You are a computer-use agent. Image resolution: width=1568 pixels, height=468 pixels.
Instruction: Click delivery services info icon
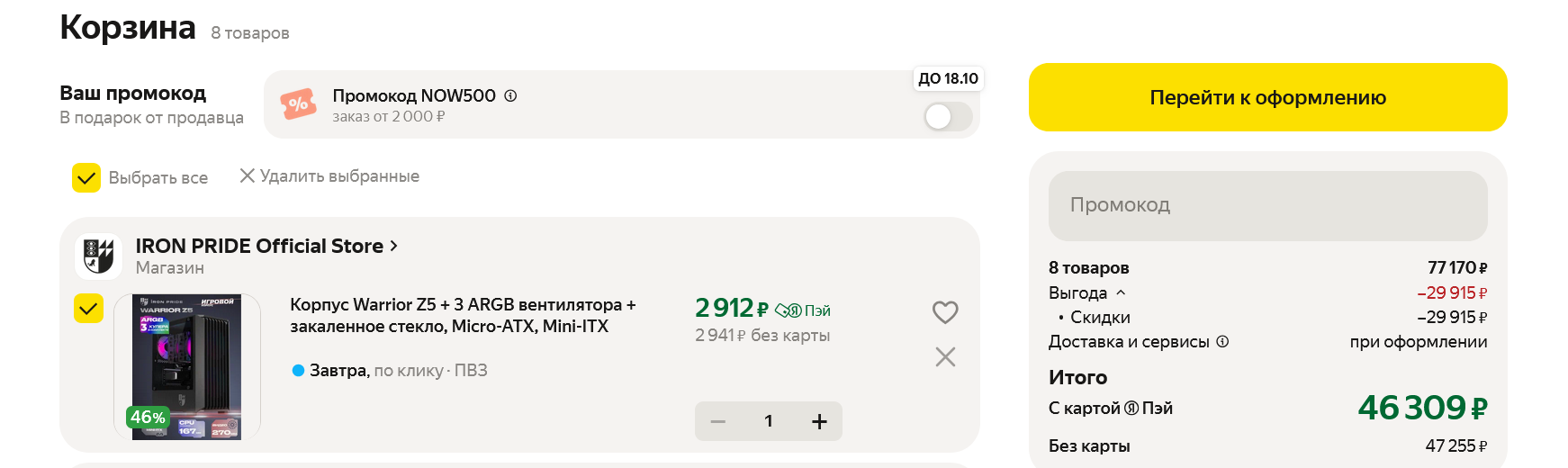pos(1222,341)
